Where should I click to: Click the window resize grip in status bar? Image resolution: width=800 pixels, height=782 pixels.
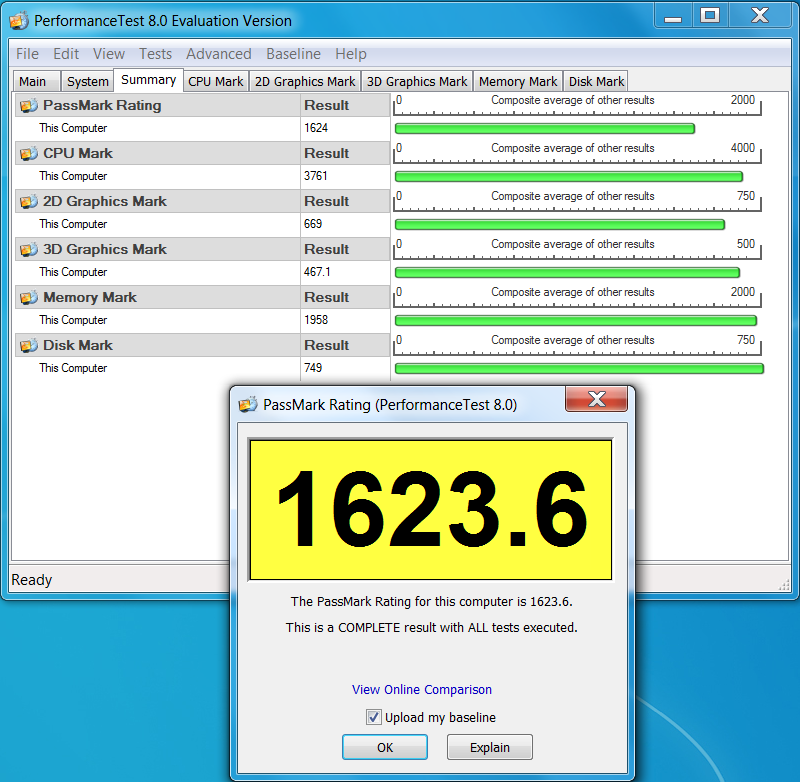point(784,586)
